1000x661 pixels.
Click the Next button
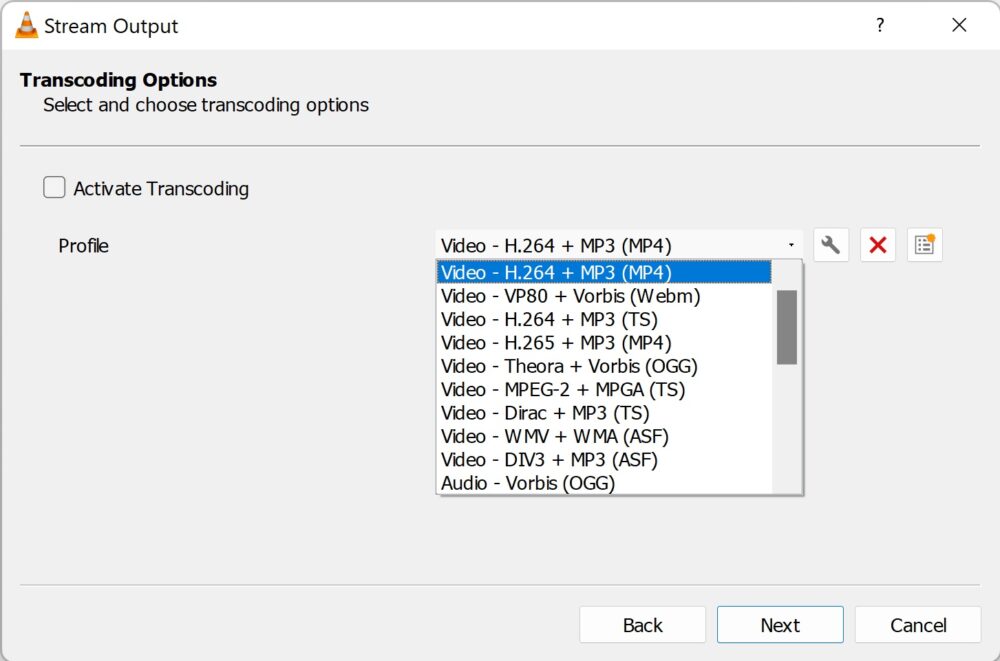tap(780, 624)
